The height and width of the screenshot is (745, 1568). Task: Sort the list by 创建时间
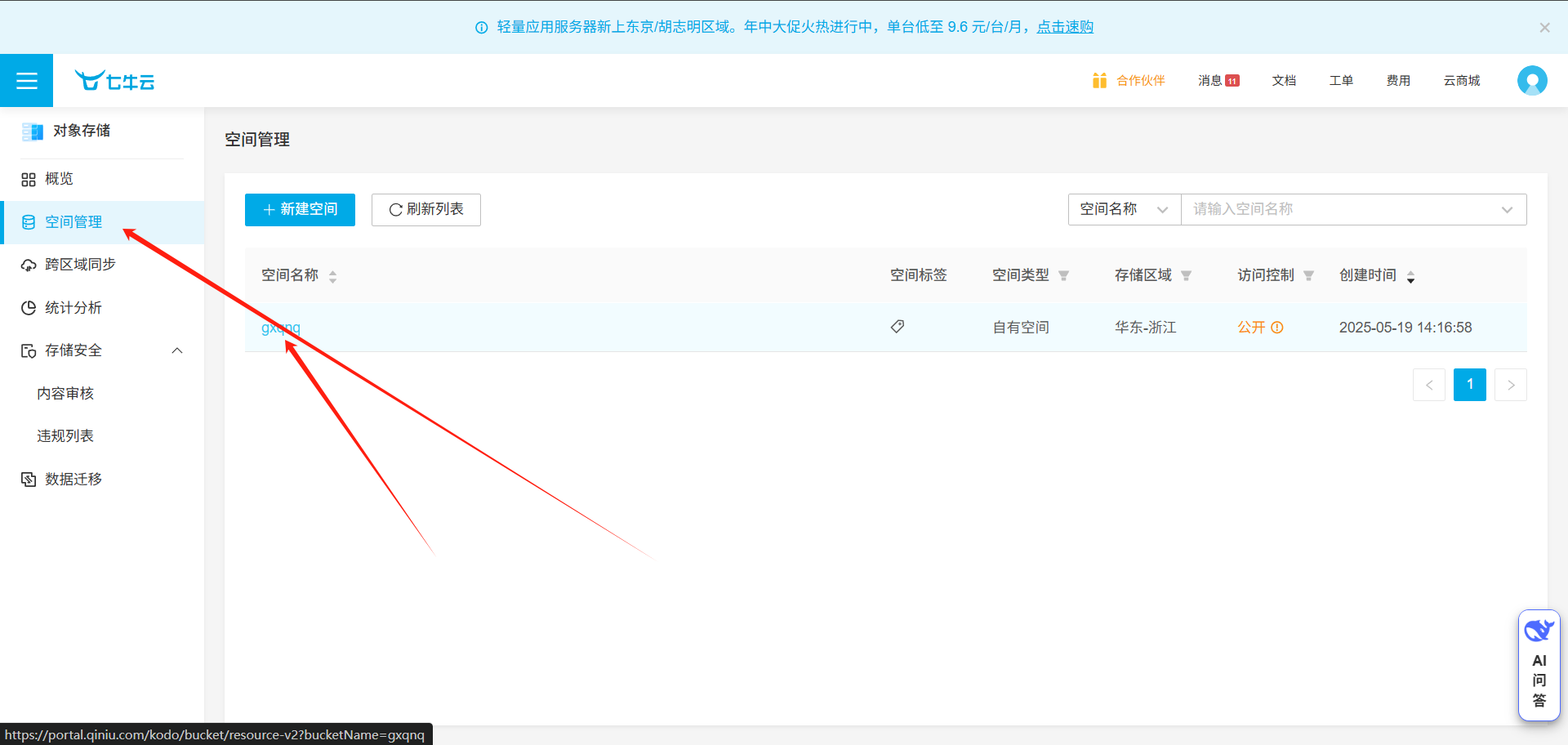[x=1410, y=277]
